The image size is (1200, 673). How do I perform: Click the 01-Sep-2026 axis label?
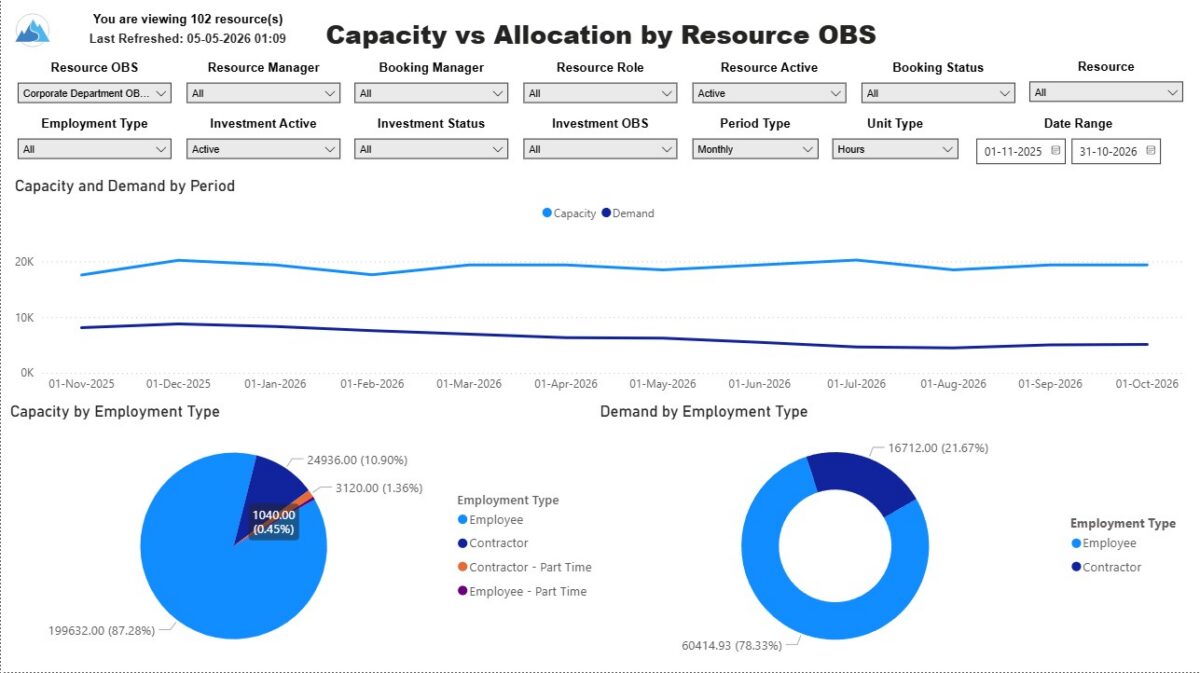point(1051,384)
